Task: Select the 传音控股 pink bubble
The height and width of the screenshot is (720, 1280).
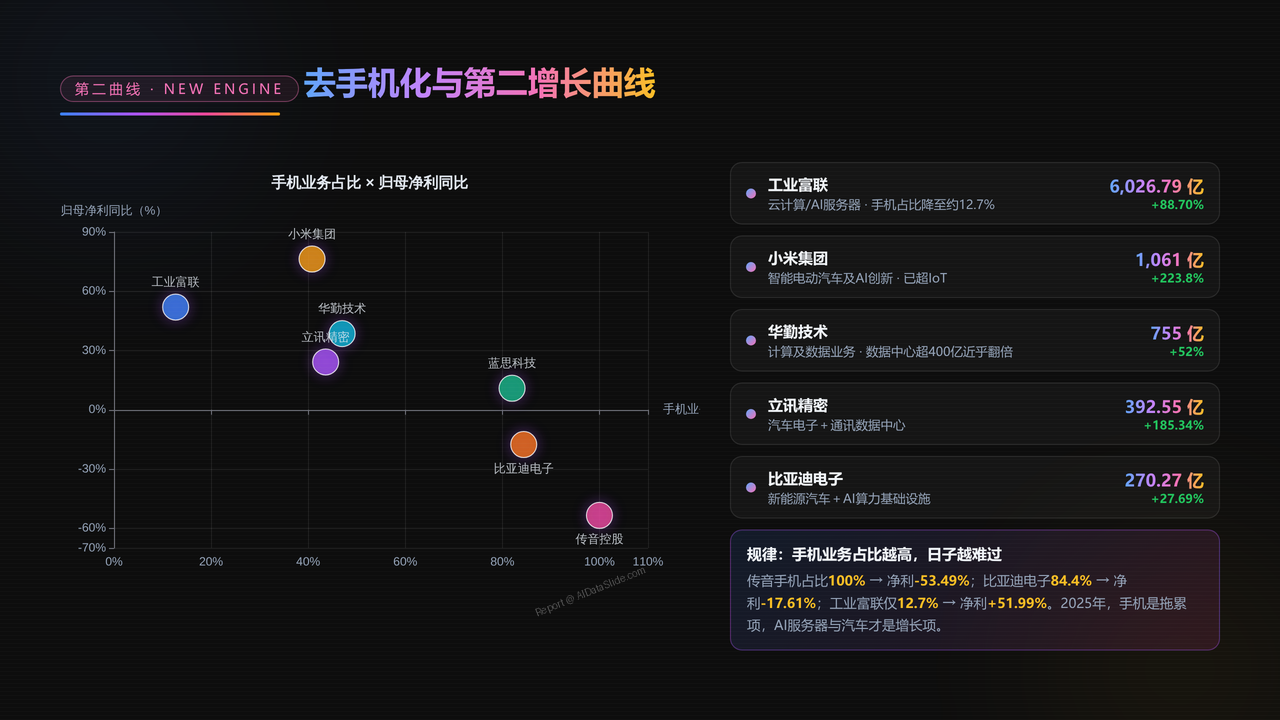Action: tap(599, 515)
